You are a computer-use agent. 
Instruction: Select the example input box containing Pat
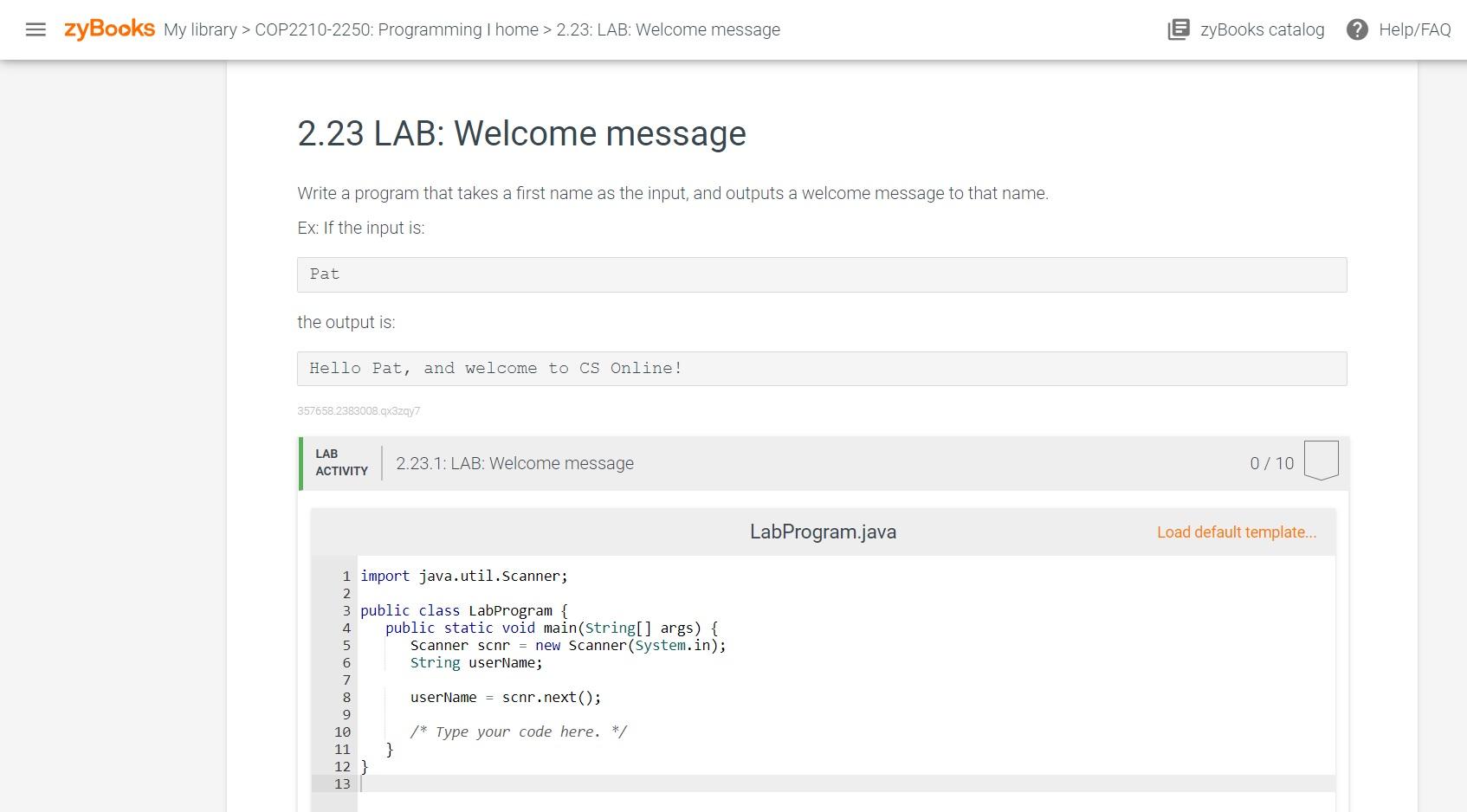click(x=822, y=274)
